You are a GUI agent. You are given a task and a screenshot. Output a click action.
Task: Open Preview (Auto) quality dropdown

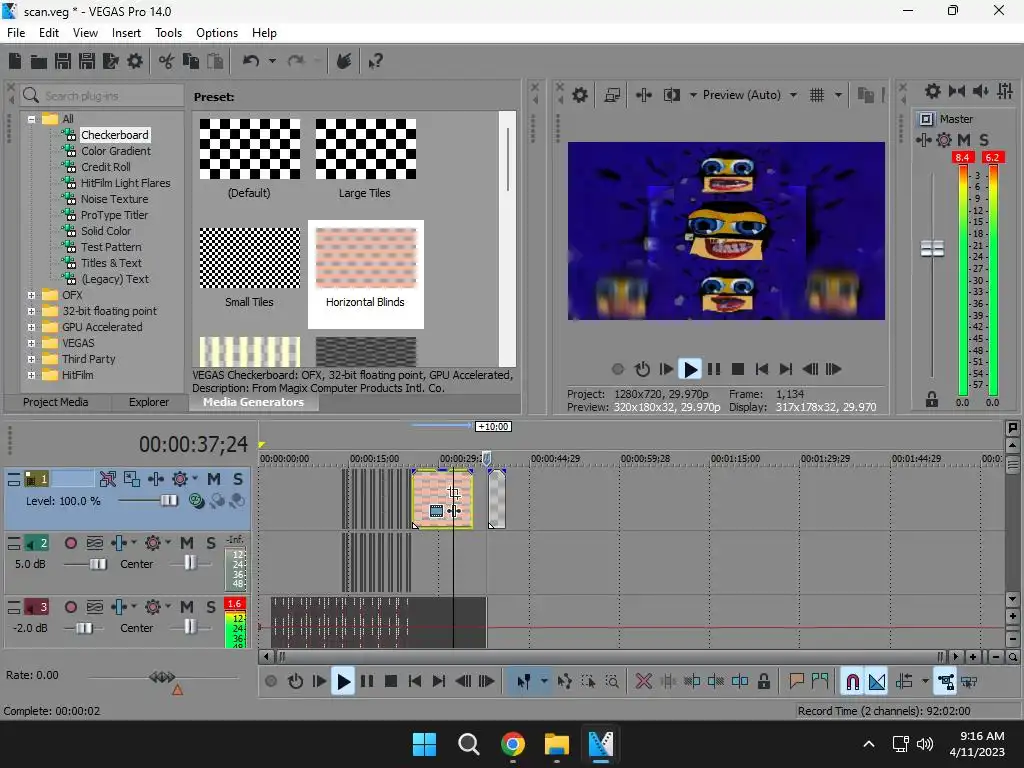pyautogui.click(x=793, y=95)
